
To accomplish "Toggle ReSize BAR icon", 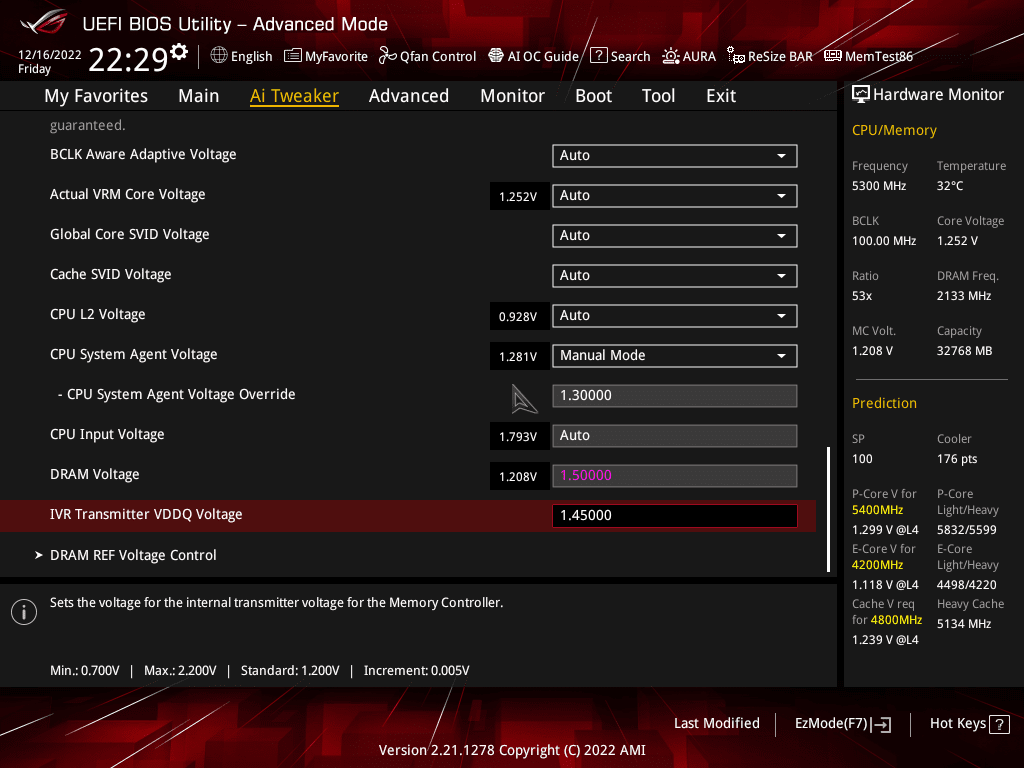I will point(736,56).
